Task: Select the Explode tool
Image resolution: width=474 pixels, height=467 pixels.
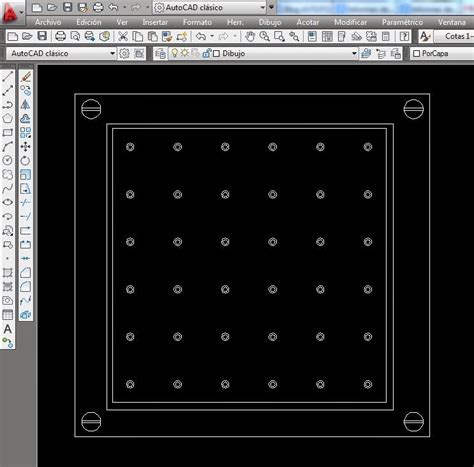Action: click(x=25, y=314)
